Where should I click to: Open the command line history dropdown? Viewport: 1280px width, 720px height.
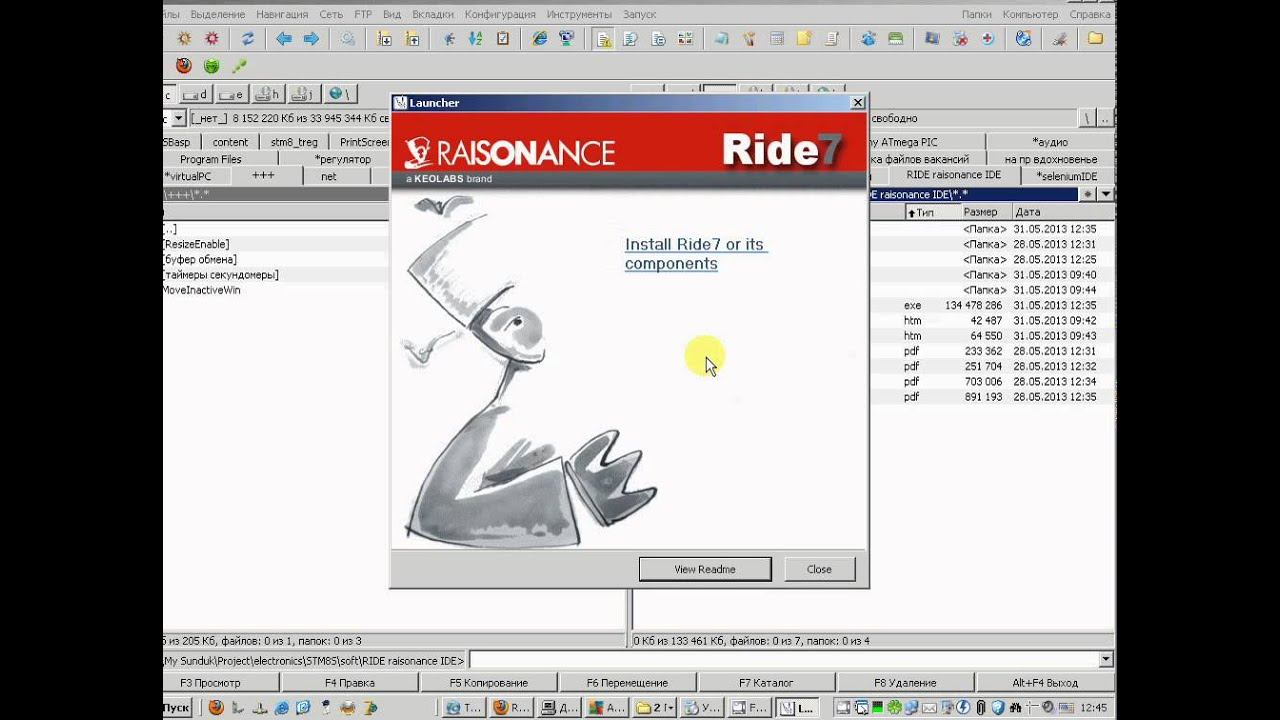tap(1105, 660)
